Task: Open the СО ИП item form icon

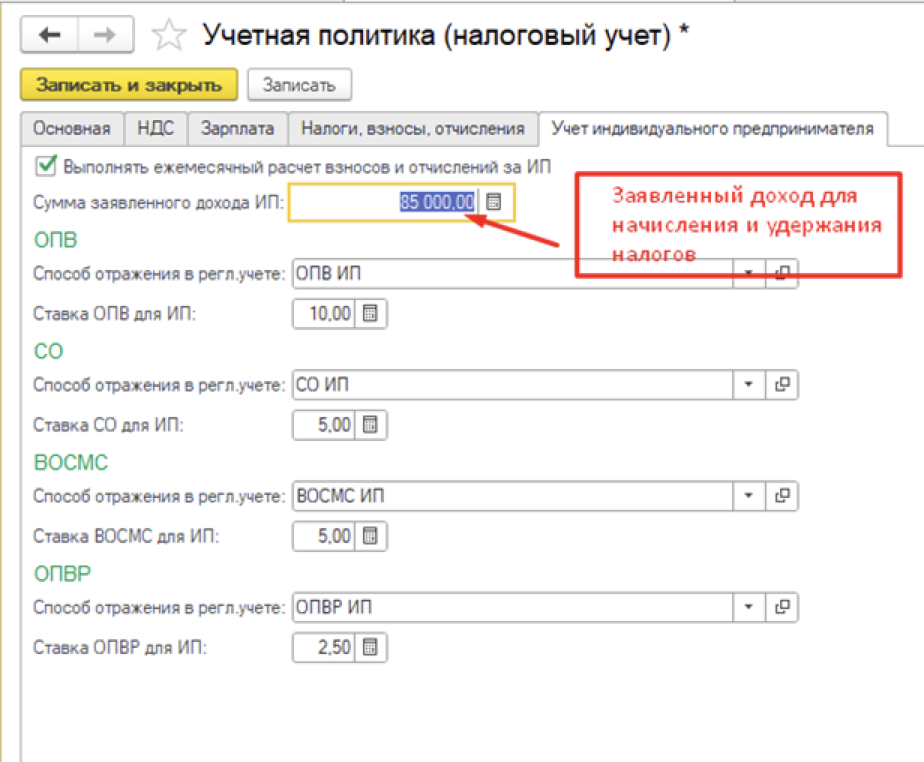Action: click(x=782, y=384)
